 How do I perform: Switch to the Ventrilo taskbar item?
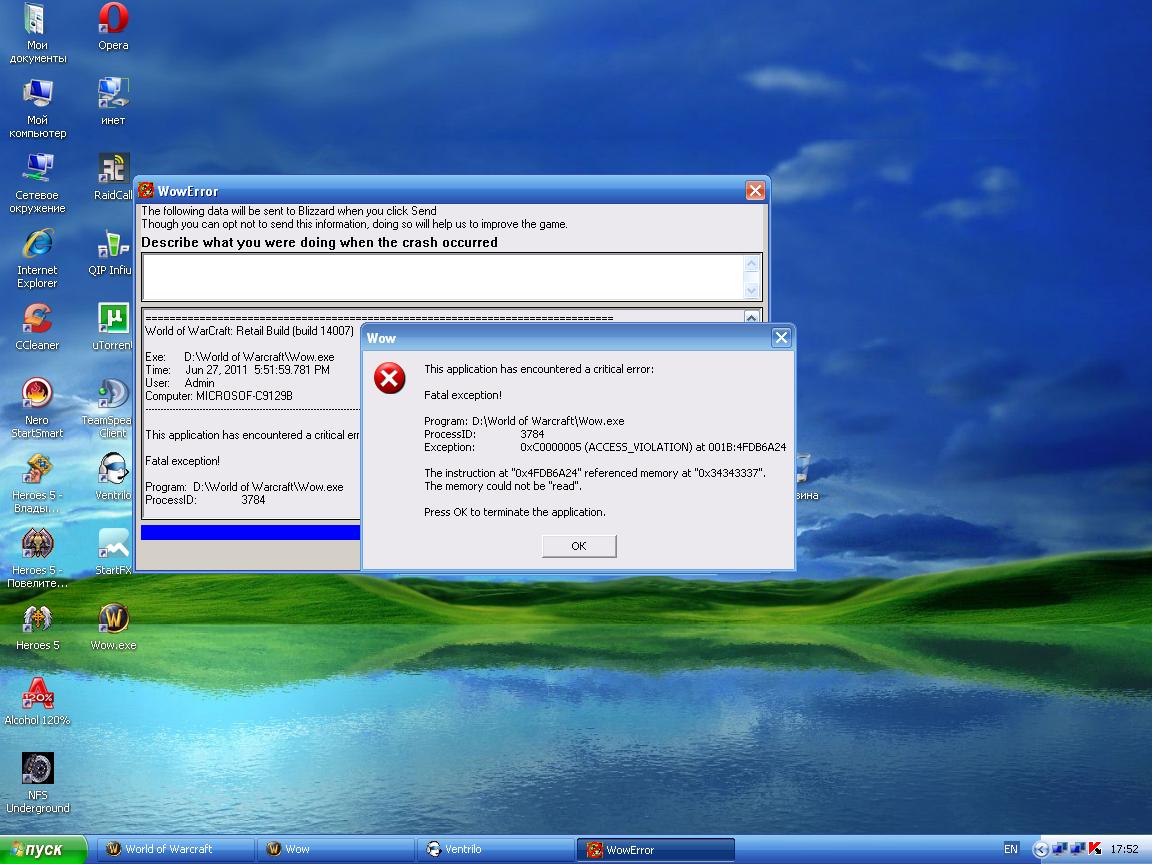495,849
